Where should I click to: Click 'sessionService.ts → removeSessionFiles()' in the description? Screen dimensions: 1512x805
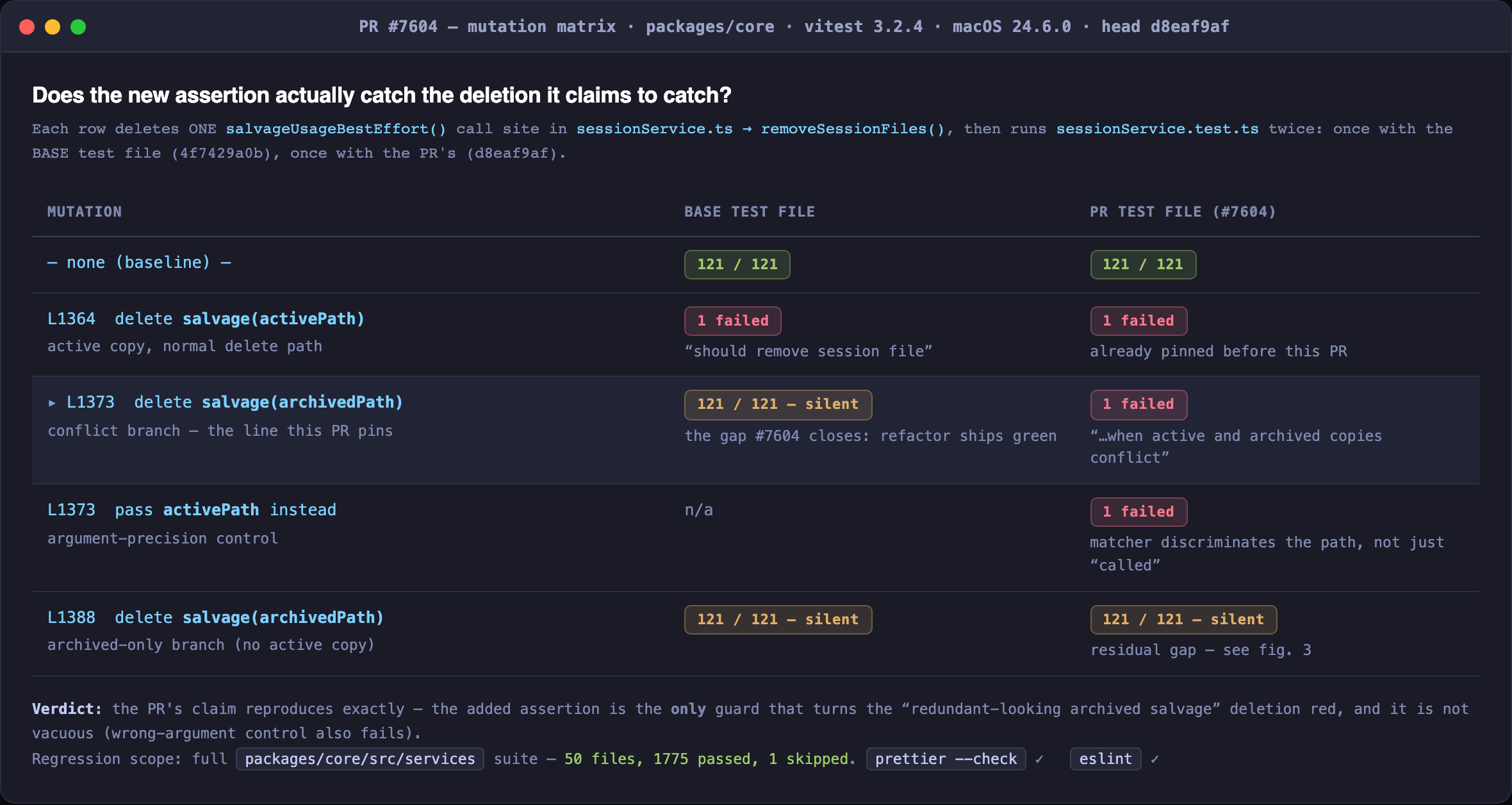760,129
